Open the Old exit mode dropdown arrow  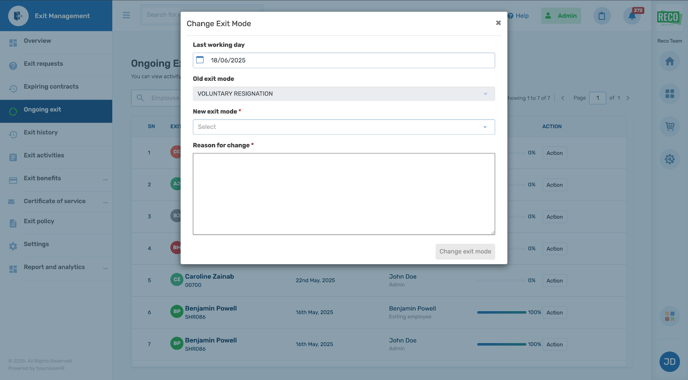[x=485, y=94]
